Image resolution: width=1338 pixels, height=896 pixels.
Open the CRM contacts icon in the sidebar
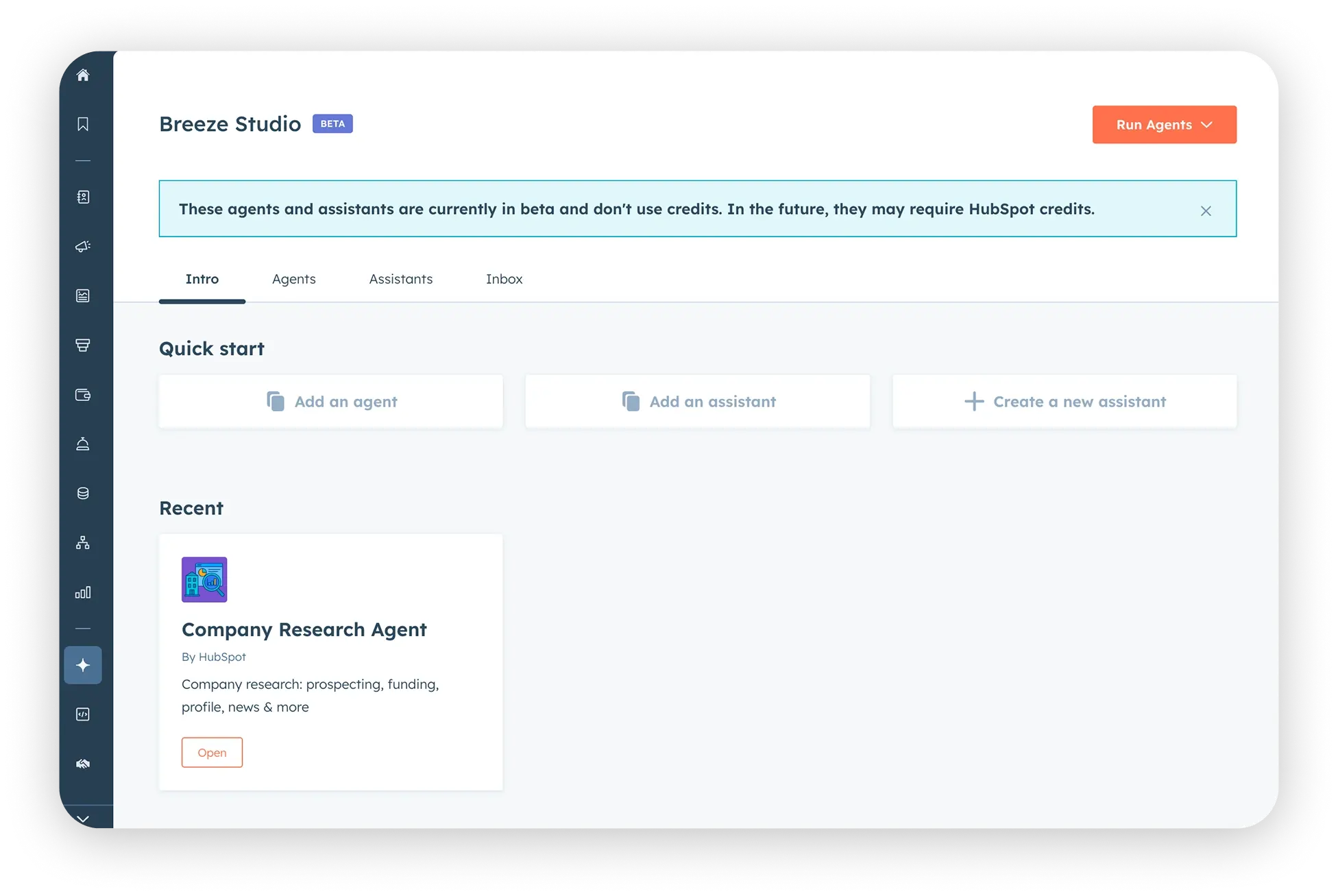[83, 197]
